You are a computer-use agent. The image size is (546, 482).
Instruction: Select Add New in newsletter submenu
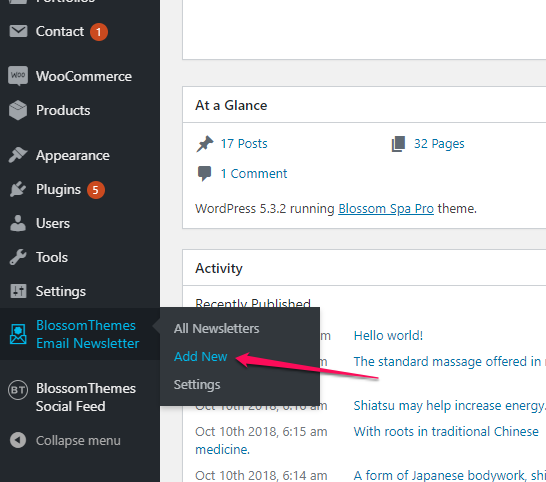pyautogui.click(x=201, y=357)
